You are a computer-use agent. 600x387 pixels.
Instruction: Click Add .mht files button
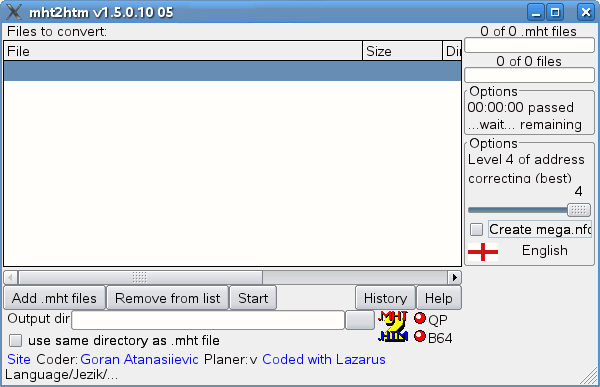coord(54,298)
